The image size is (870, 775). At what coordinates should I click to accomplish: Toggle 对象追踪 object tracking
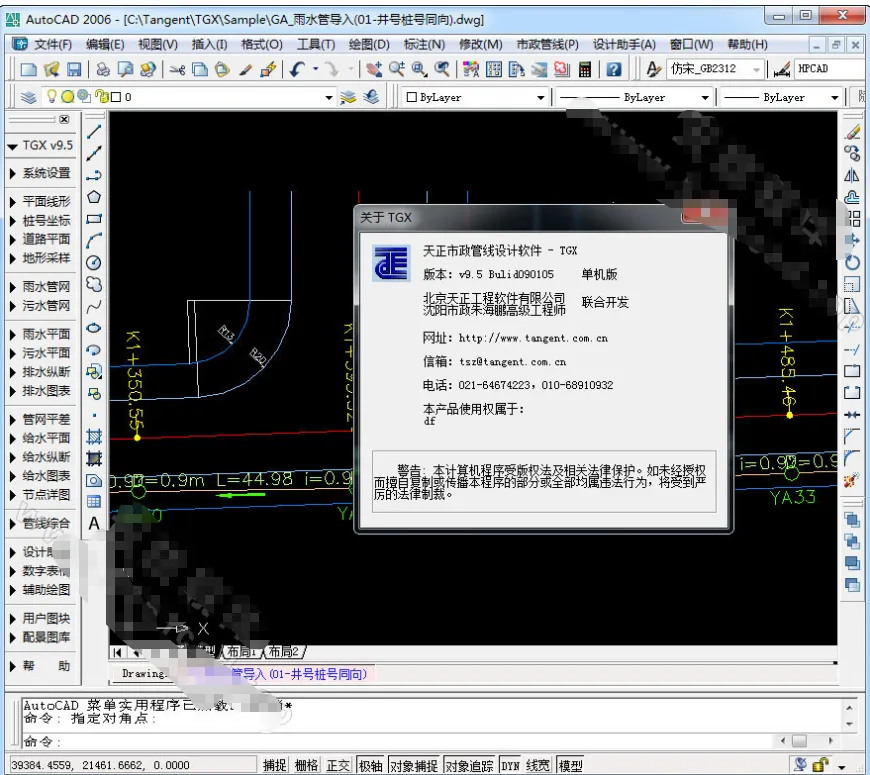pos(469,766)
